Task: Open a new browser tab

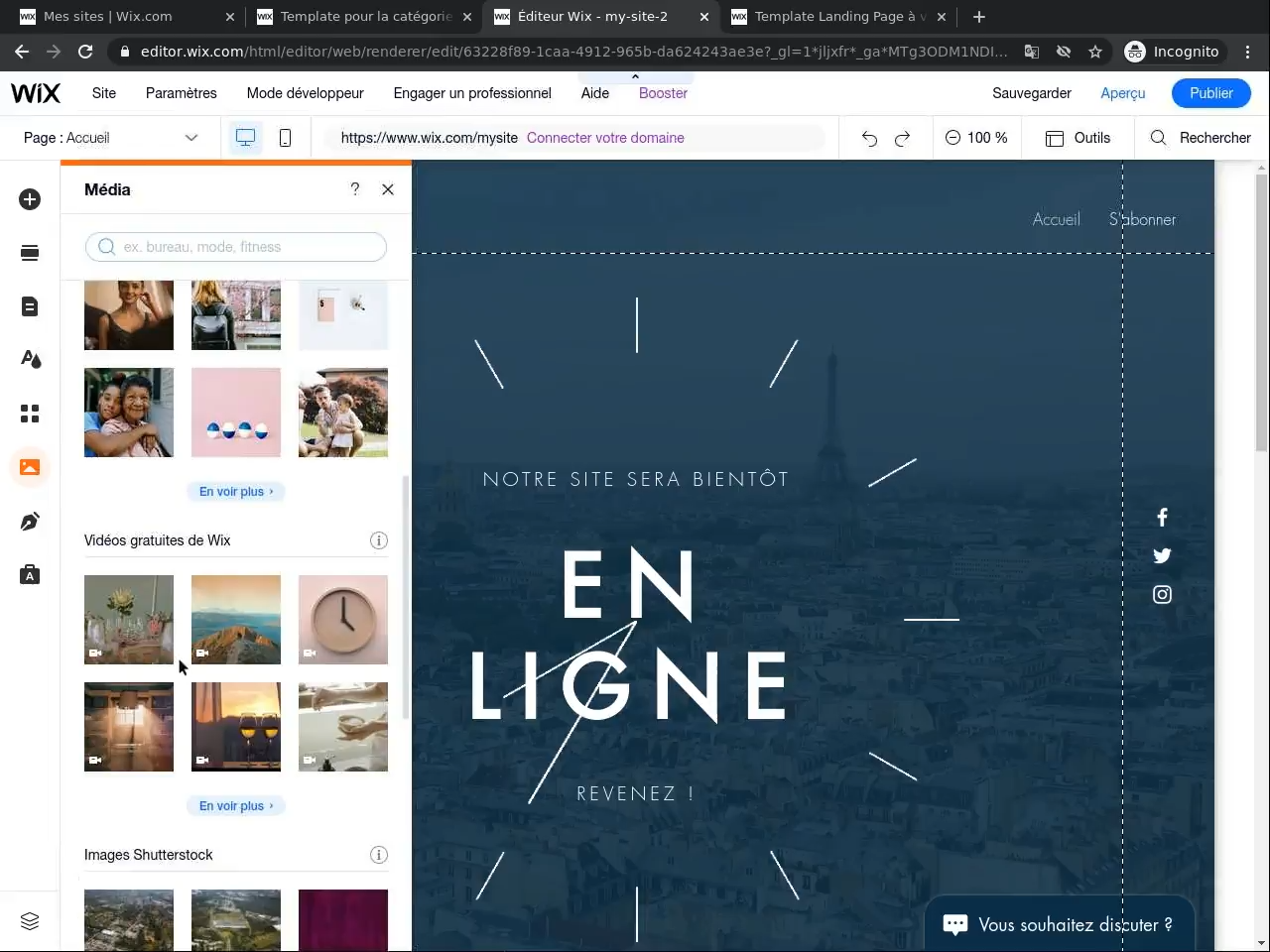Action: (979, 17)
